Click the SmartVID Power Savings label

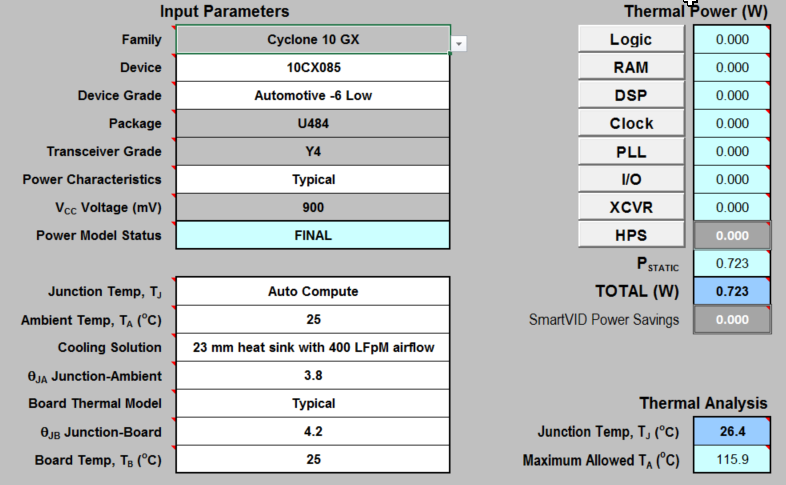click(604, 320)
